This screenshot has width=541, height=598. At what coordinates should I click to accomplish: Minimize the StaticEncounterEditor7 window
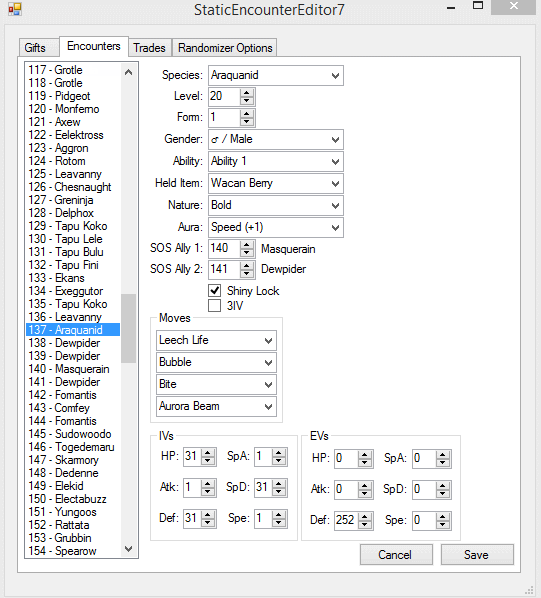[451, 7]
